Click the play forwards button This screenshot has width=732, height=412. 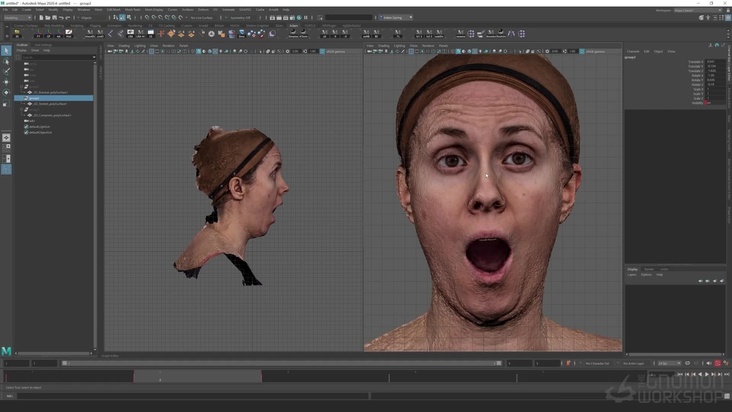707,374
